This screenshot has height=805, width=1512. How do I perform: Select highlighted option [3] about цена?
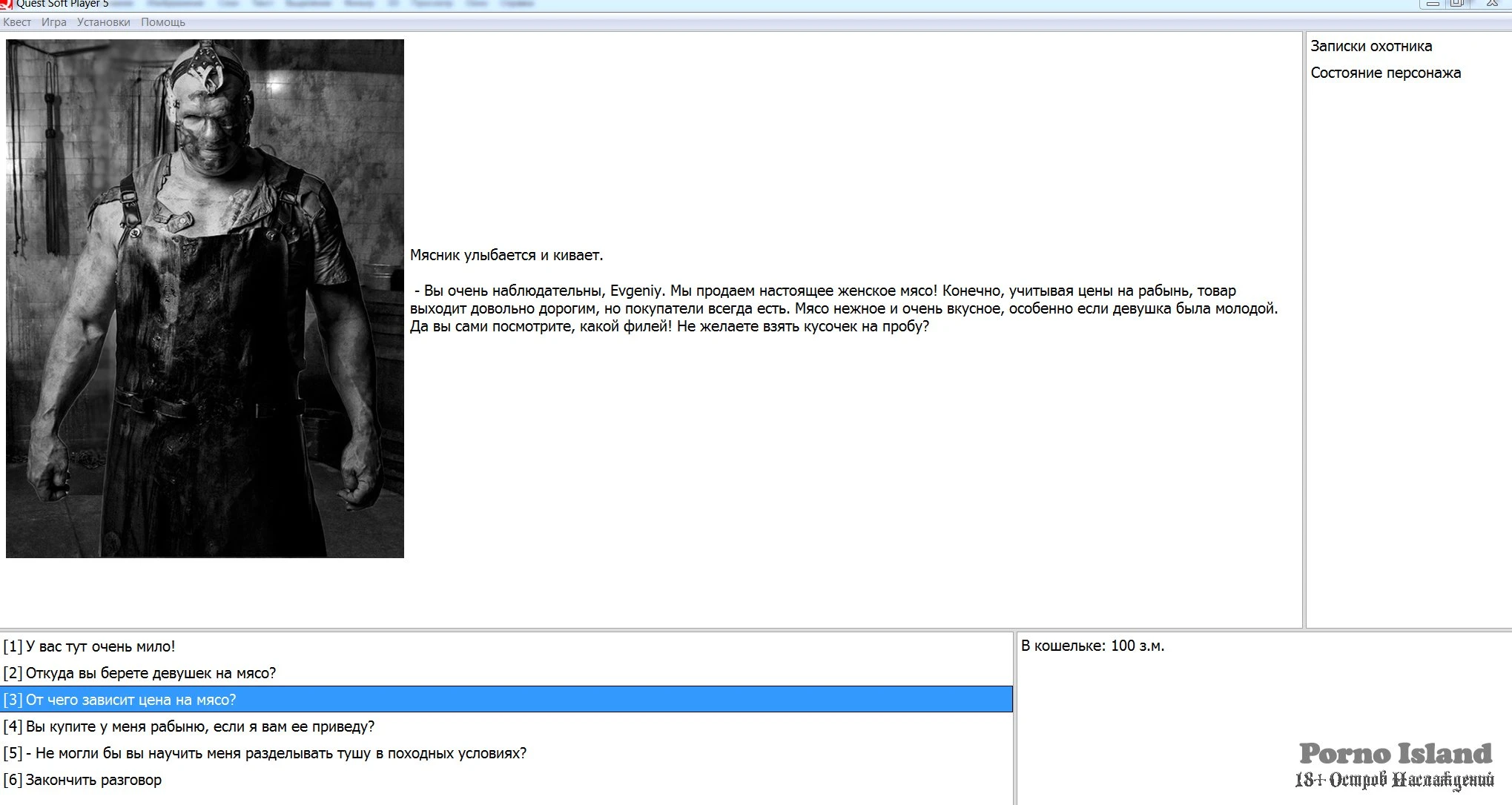(x=119, y=700)
